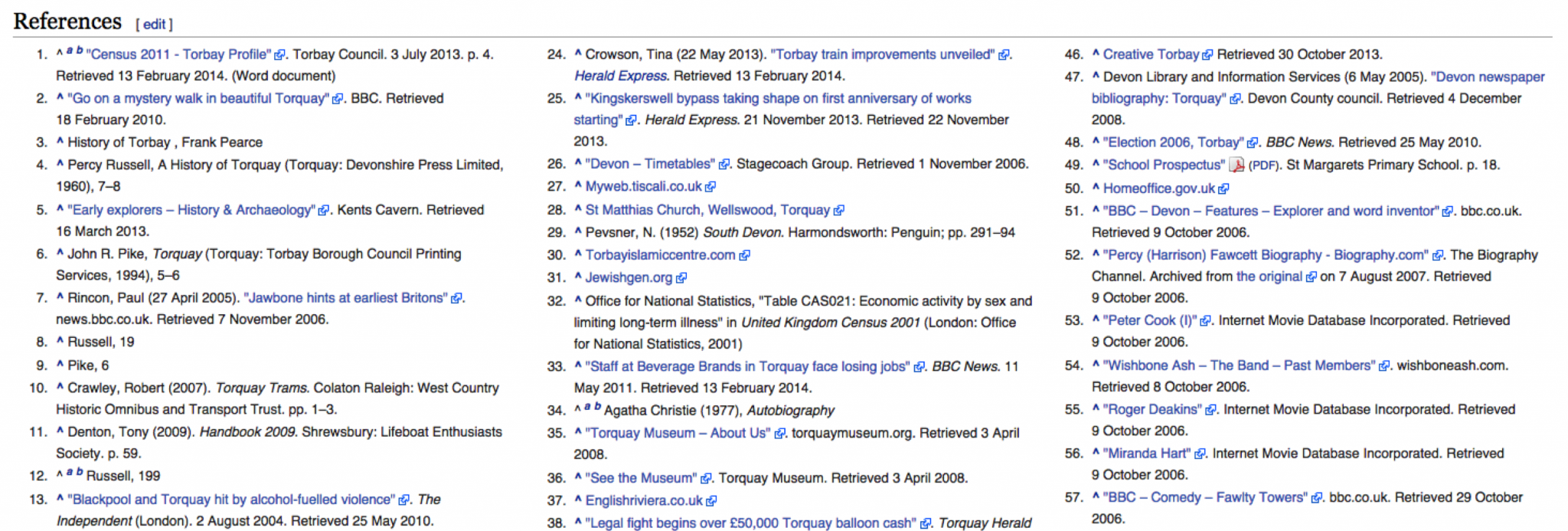This screenshot has height=531, width=1568.
Task: Visit Englishriviera.co.uk link
Action: (644, 500)
